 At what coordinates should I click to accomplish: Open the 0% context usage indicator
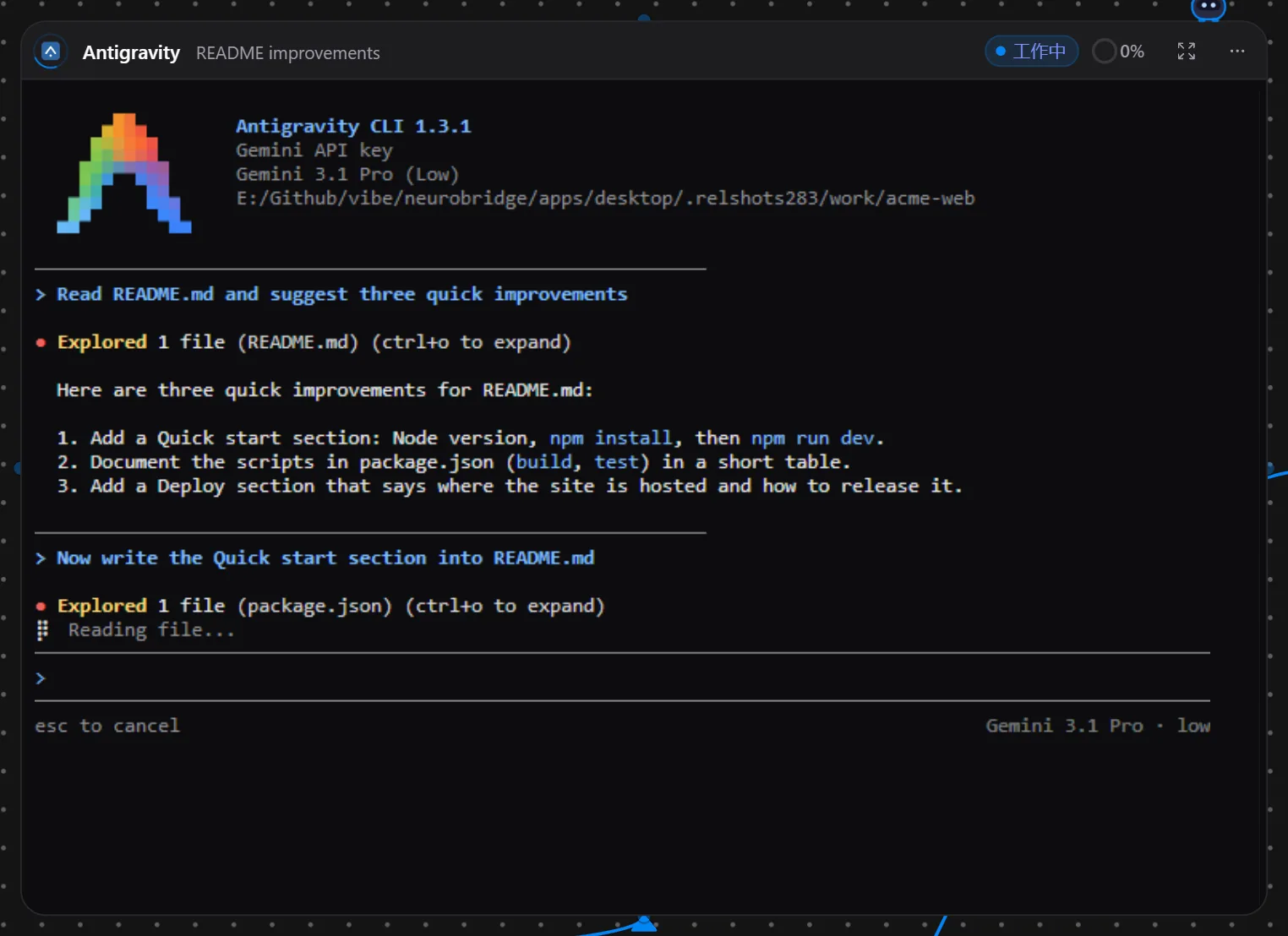(1118, 52)
